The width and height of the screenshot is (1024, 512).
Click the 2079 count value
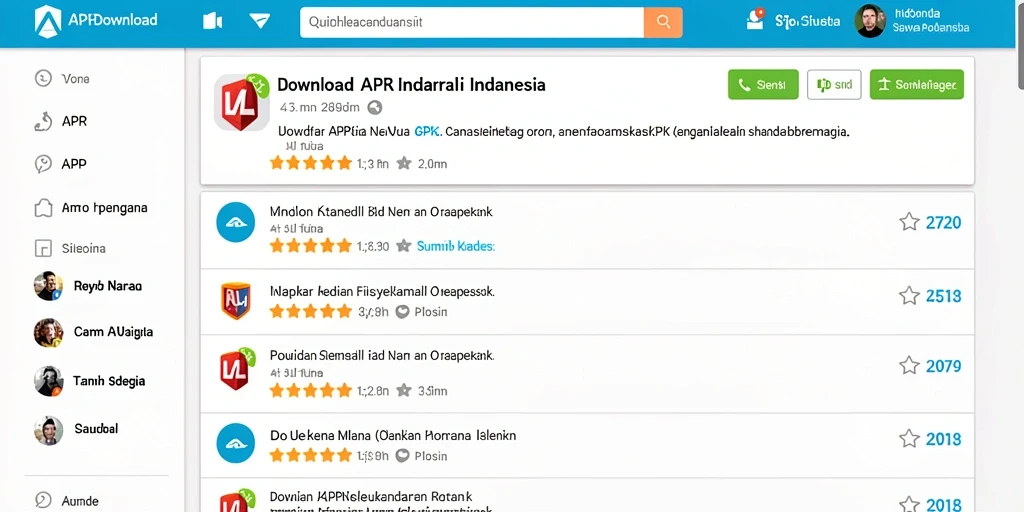pos(944,366)
